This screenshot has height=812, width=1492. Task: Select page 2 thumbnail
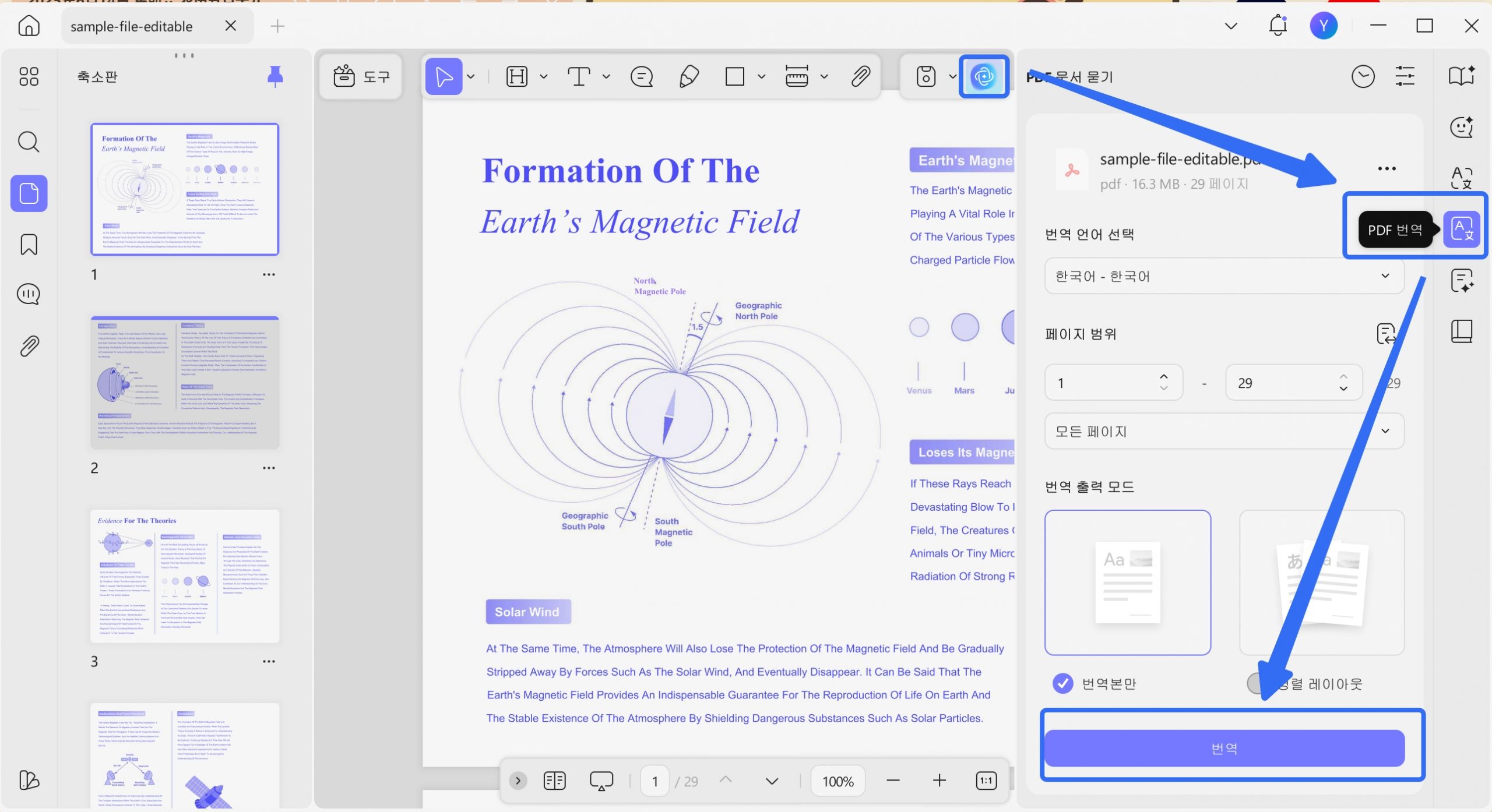[x=185, y=383]
